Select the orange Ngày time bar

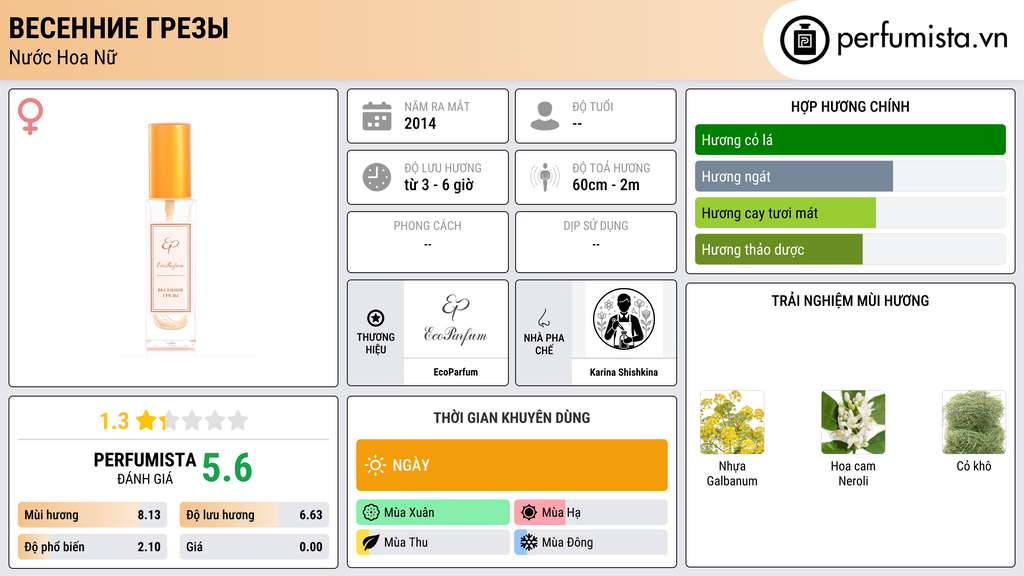[x=512, y=465]
